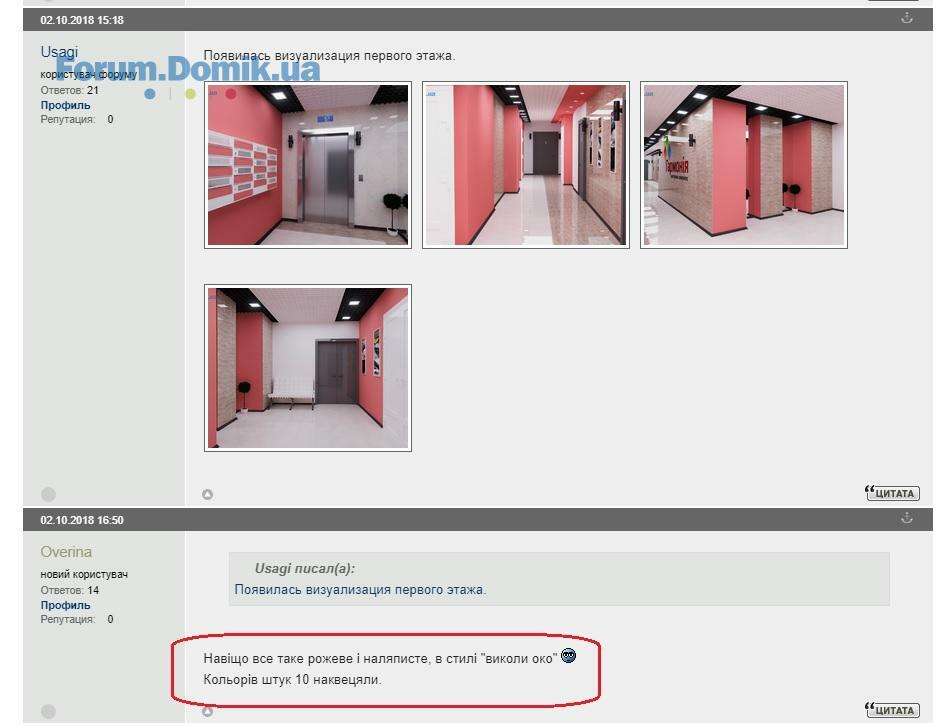Image resolution: width=941 pixels, height=726 pixels.
Task: Click the '02.10.2018 15:18' post timestamp
Action: tap(82, 20)
